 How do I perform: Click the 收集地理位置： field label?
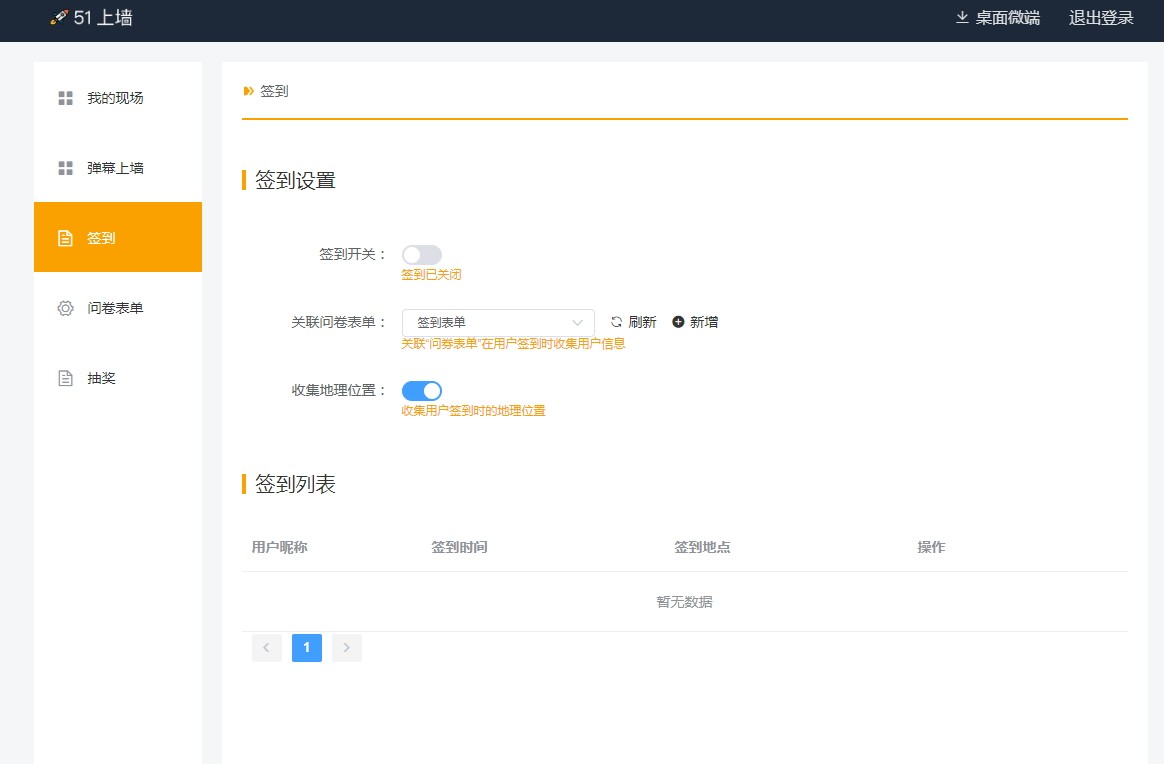coord(339,391)
